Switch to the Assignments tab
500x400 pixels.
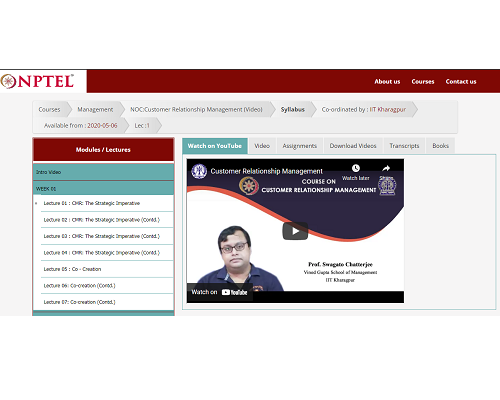pyautogui.click(x=299, y=146)
